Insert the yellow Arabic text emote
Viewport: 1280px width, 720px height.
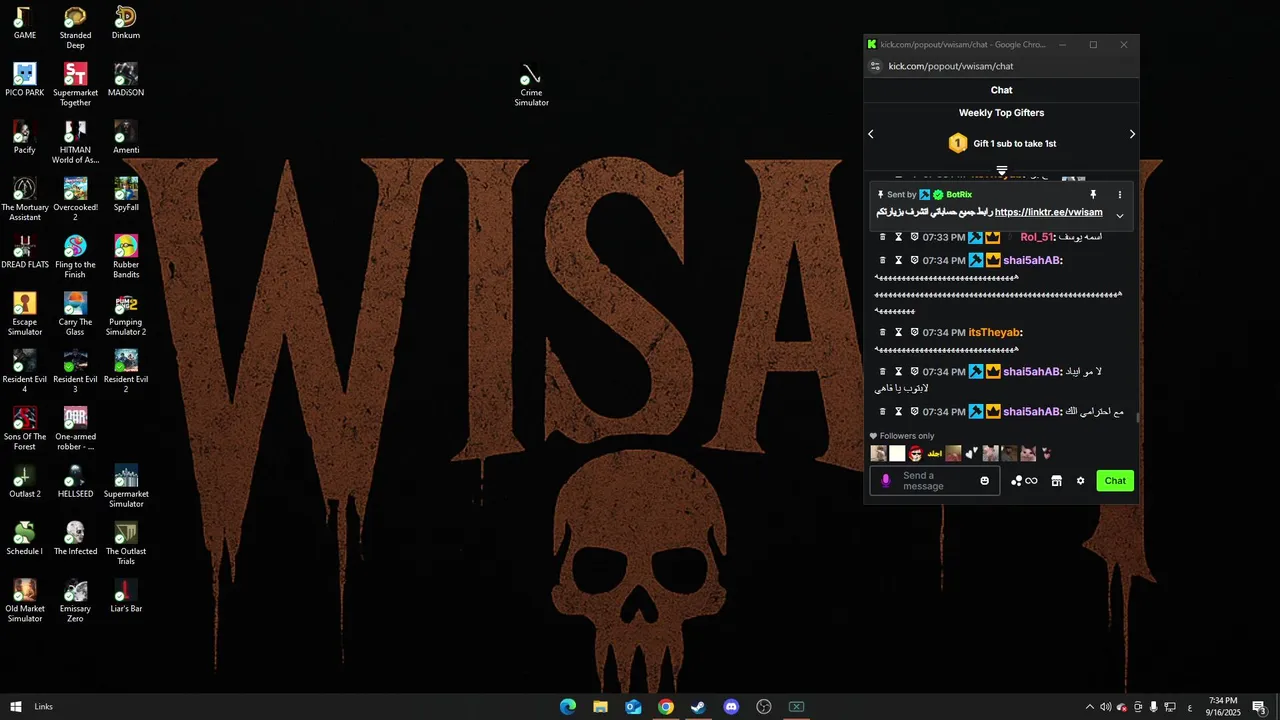pos(935,454)
